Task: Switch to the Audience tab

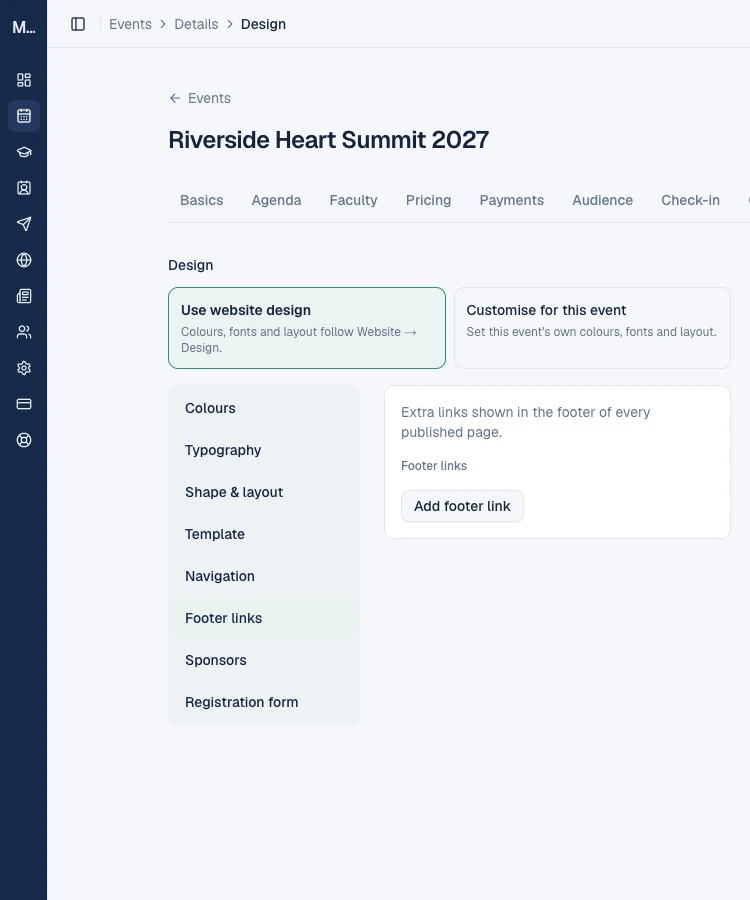Action: pyautogui.click(x=603, y=200)
